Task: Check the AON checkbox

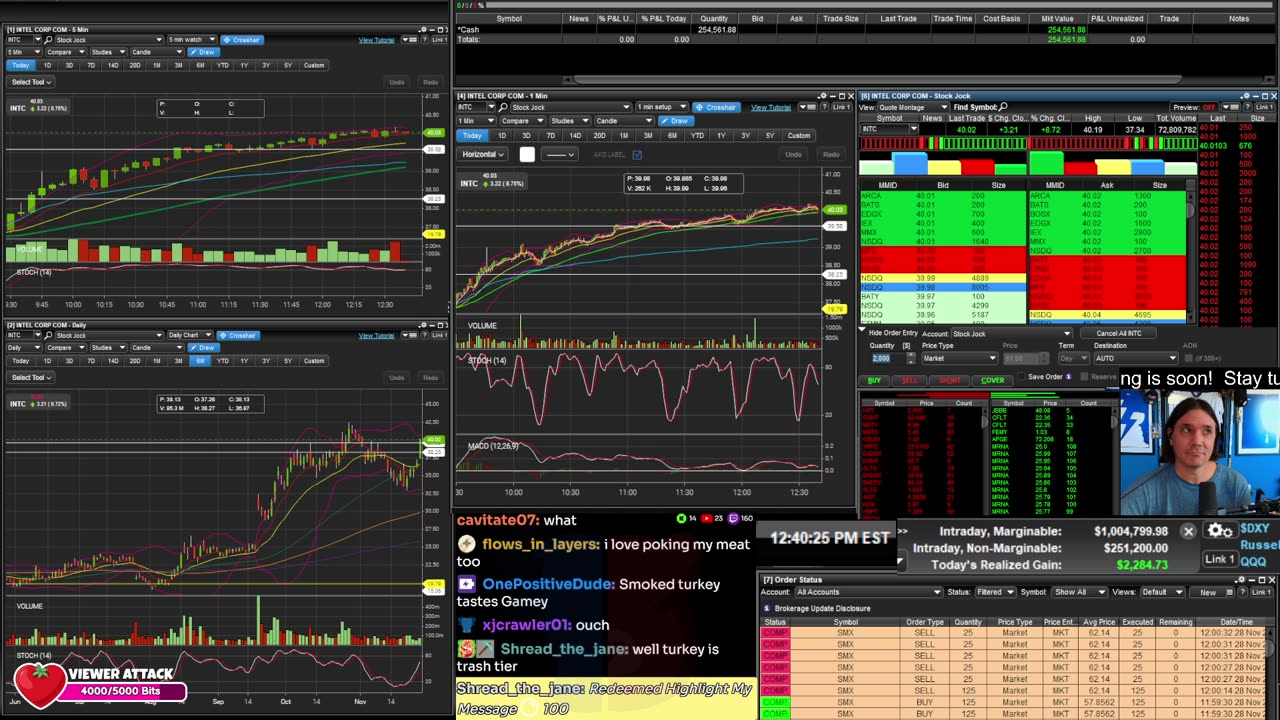Action: (1188, 358)
